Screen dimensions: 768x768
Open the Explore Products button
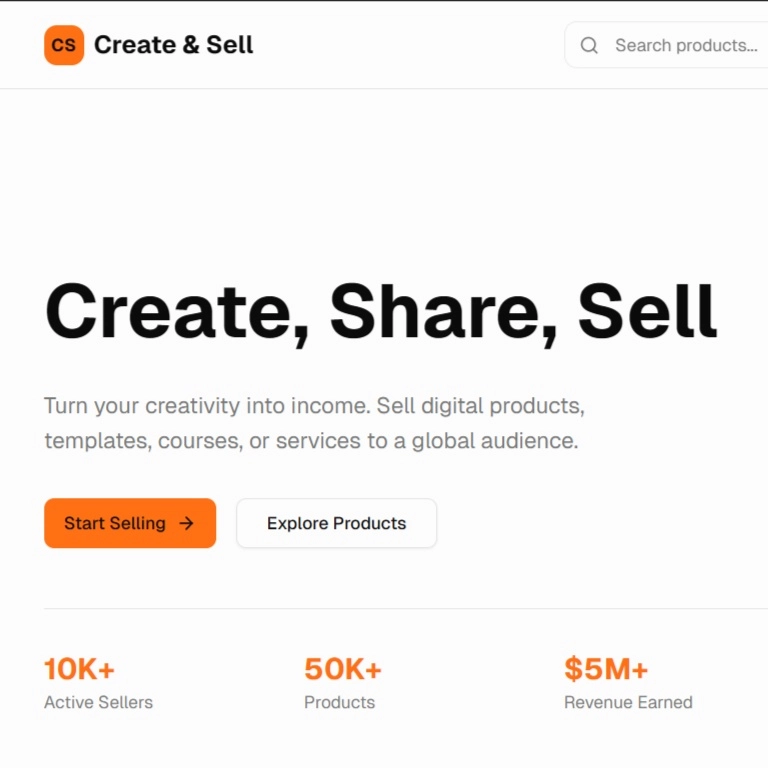click(336, 523)
